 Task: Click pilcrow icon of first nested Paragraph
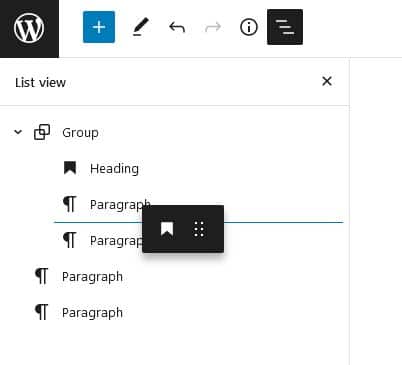(70, 204)
